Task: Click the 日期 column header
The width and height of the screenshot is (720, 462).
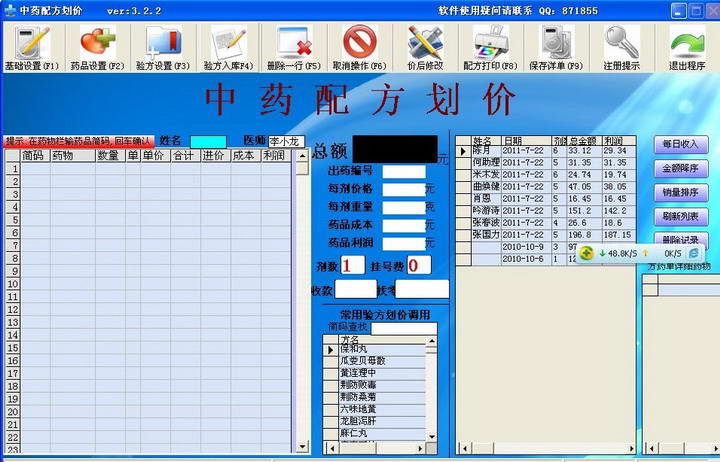Action: 526,141
